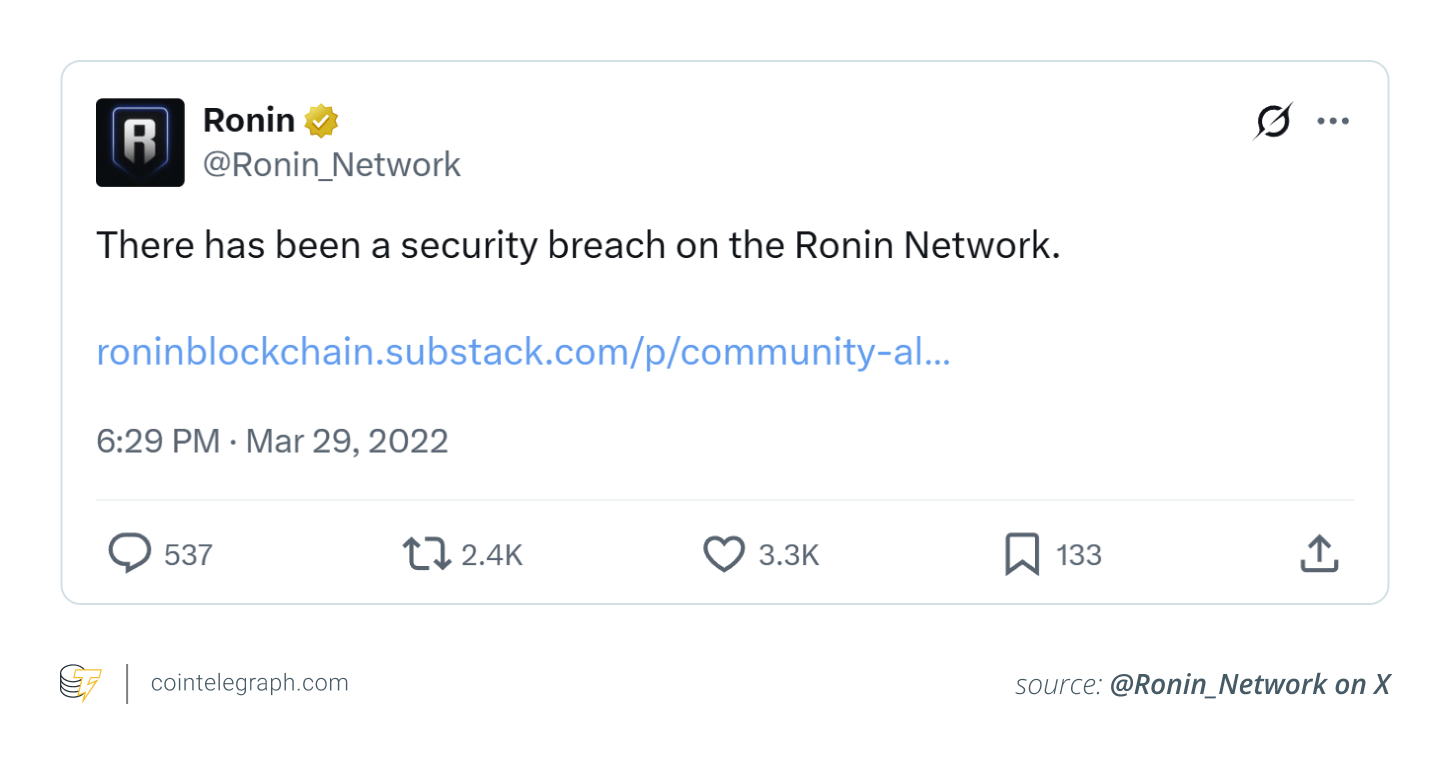Screen dimensions: 1450x764
Task: Like the tweet using the heart icon
Action: pyautogui.click(x=723, y=553)
